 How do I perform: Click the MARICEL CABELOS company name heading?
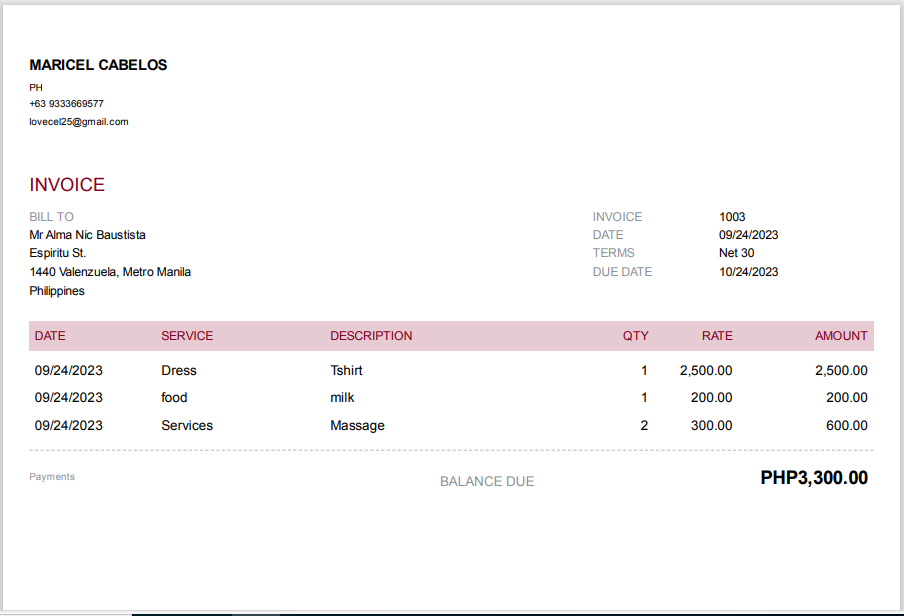click(x=98, y=65)
